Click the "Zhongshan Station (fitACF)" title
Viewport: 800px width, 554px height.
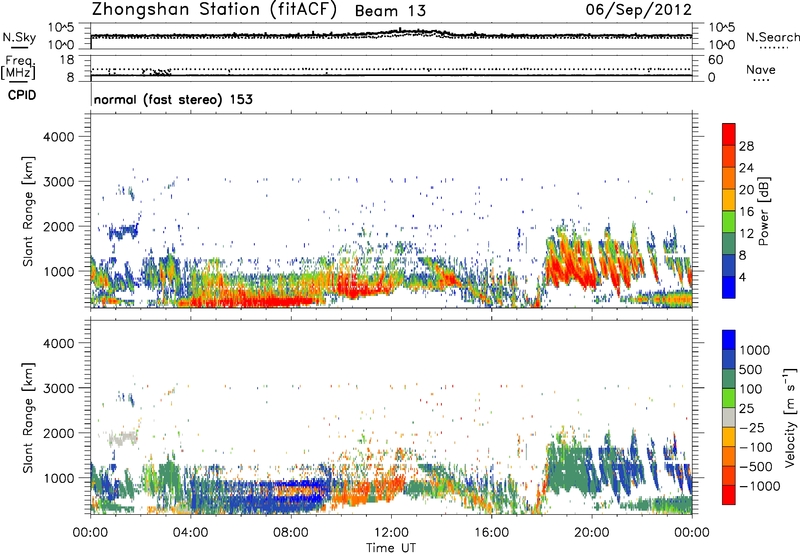[214, 10]
